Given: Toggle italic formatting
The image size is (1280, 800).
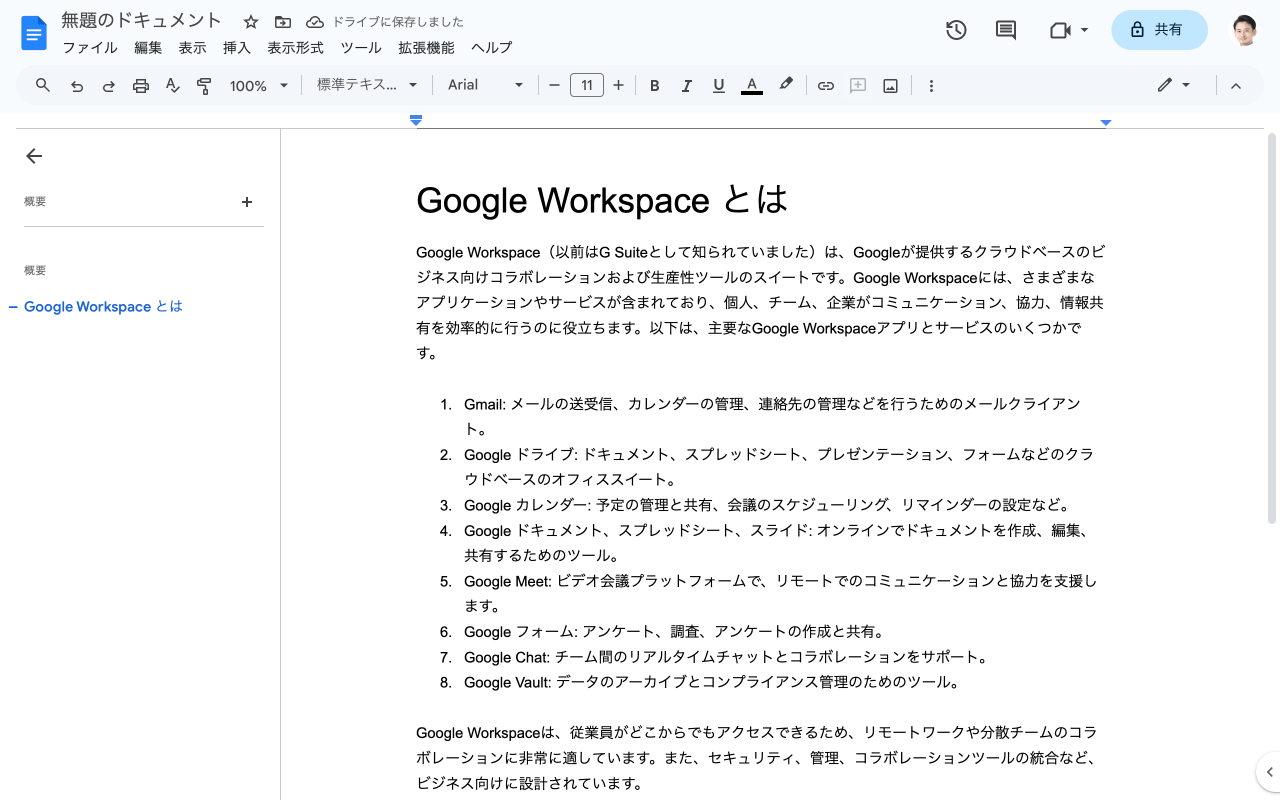Looking at the screenshot, I should click(687, 86).
